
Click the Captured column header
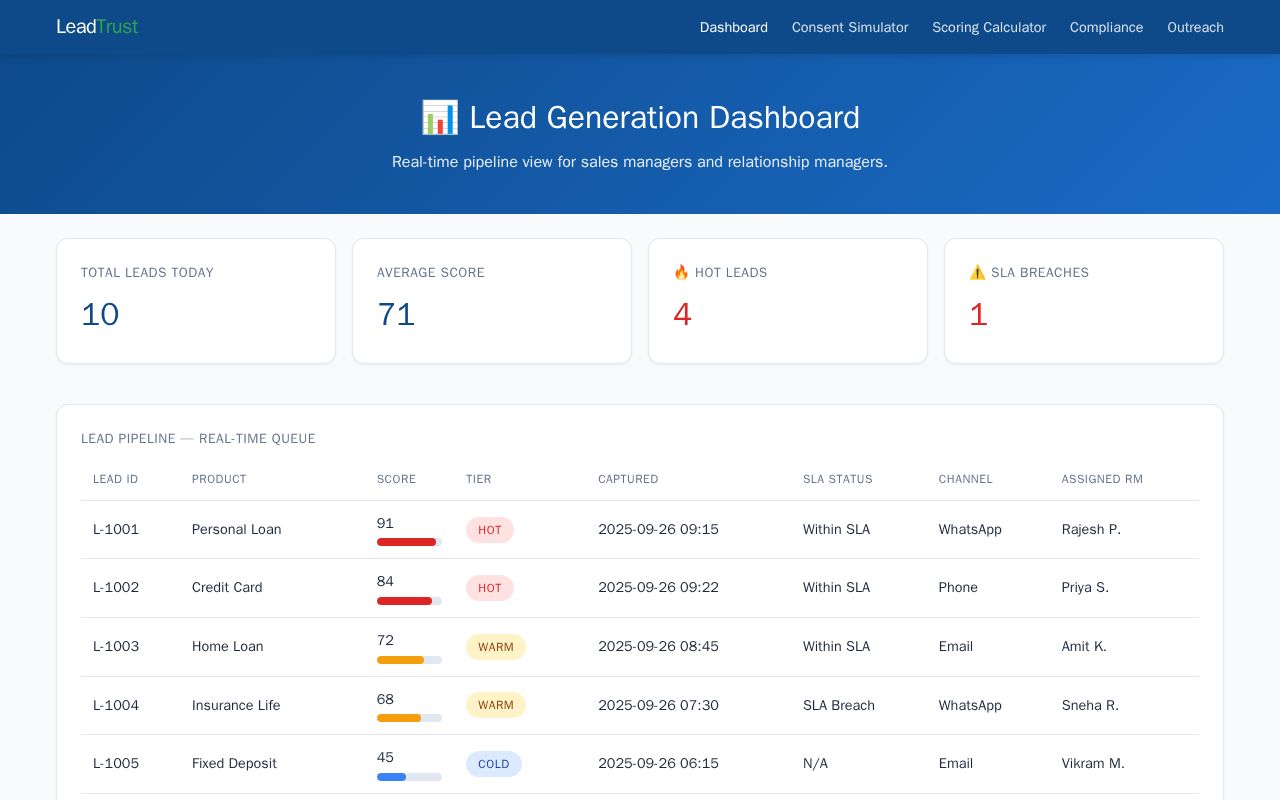pyautogui.click(x=628, y=479)
